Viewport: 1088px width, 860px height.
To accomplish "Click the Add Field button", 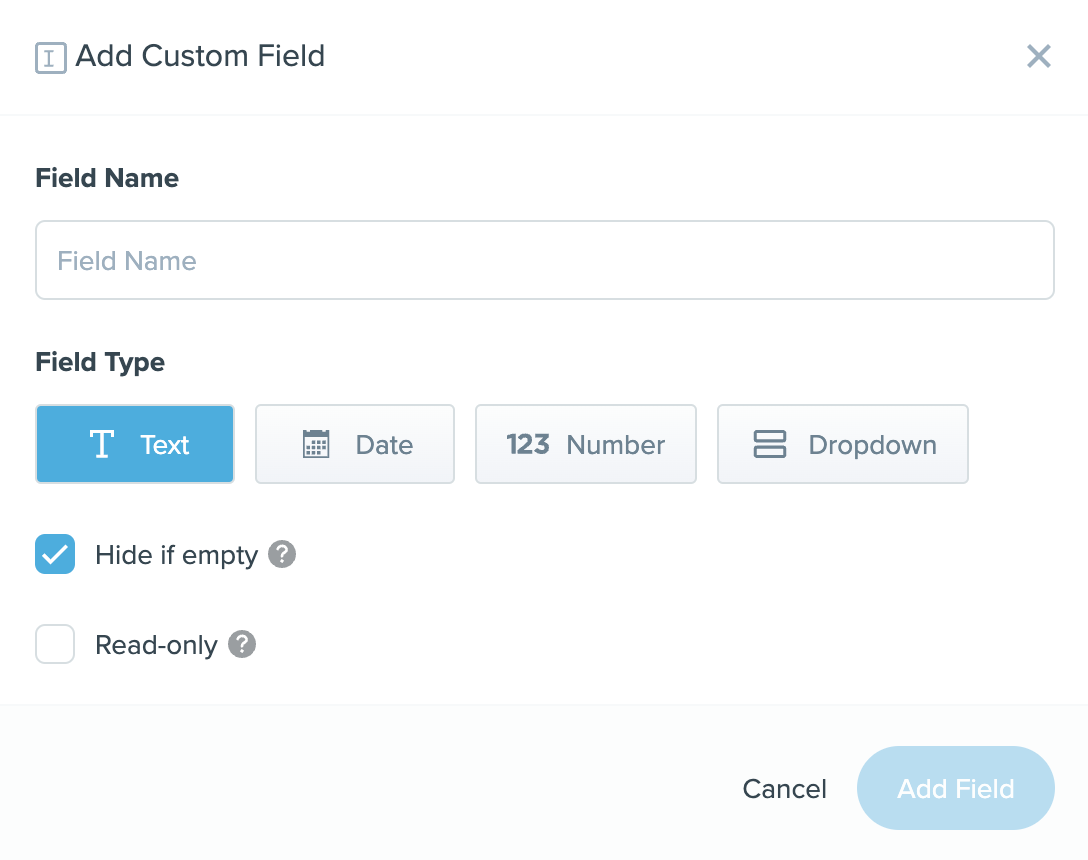I will tap(955, 788).
